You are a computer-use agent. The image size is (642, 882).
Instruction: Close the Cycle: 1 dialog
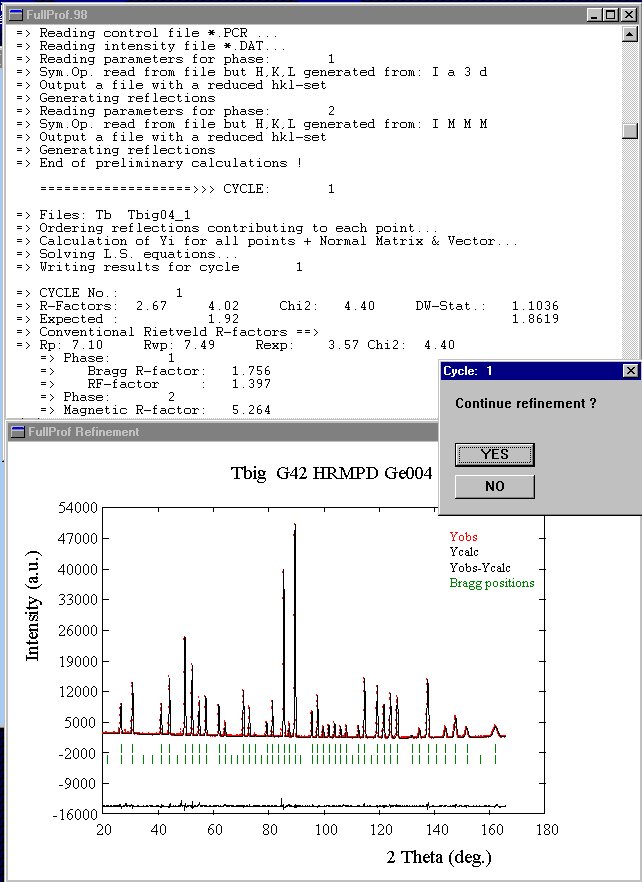629,371
